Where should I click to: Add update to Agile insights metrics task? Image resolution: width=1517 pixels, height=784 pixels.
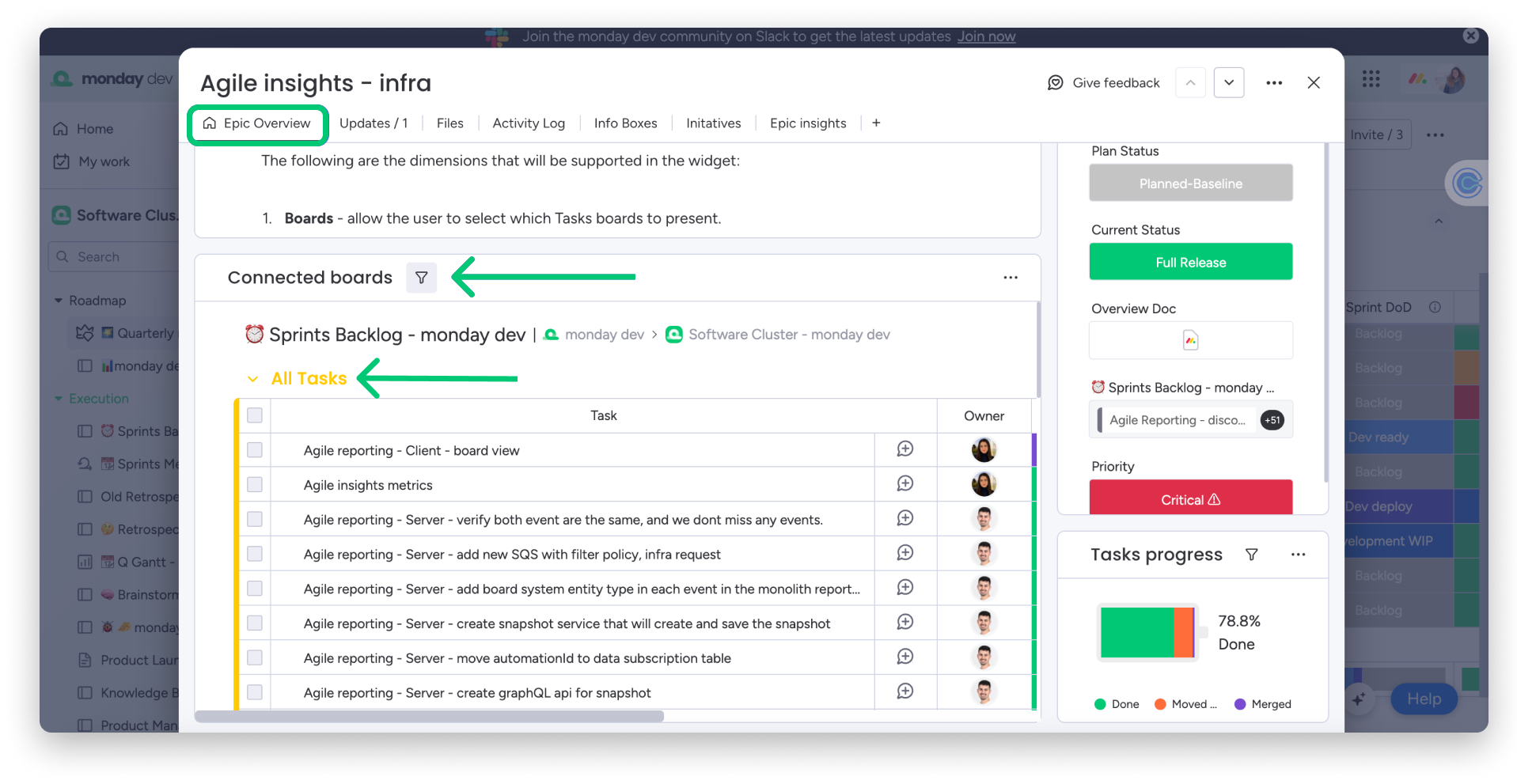pyautogui.click(x=905, y=483)
